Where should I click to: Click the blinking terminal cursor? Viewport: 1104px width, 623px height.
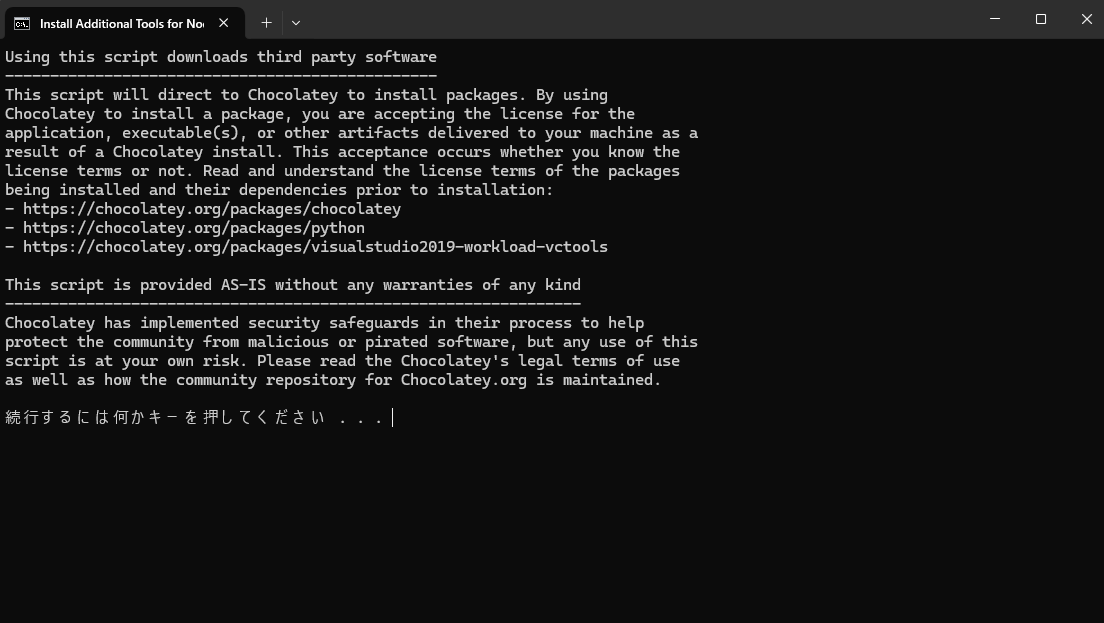(393, 417)
